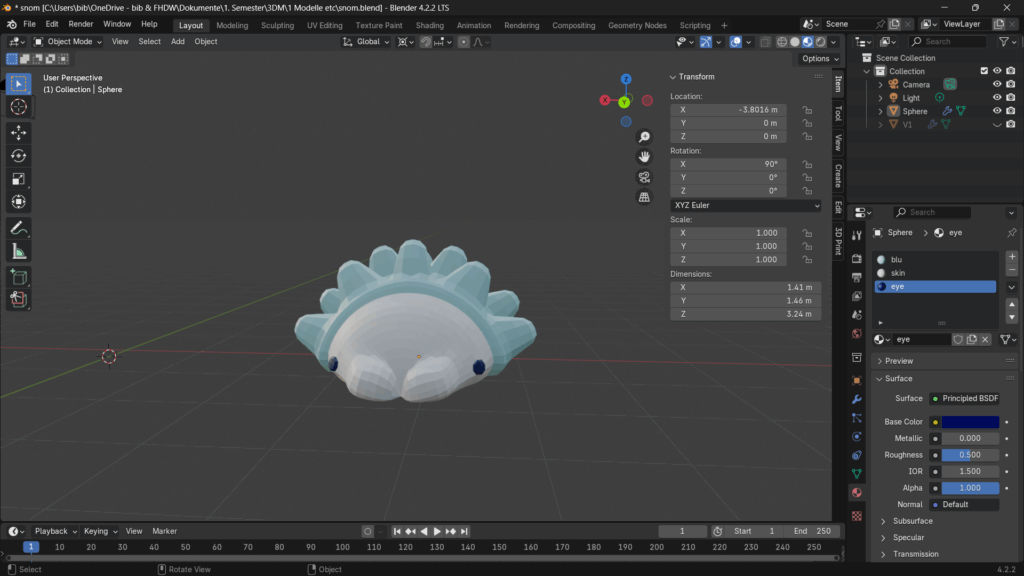Select the 3D Cursor tool

(x=18, y=107)
